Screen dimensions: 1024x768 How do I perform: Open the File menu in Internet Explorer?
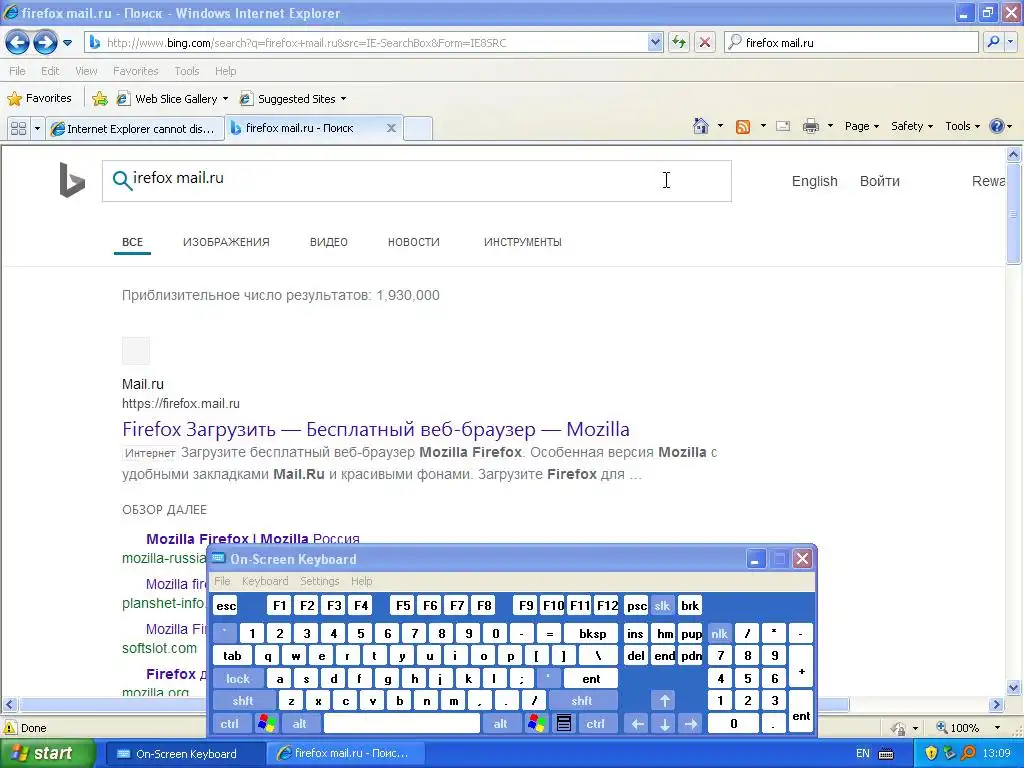tap(18, 71)
